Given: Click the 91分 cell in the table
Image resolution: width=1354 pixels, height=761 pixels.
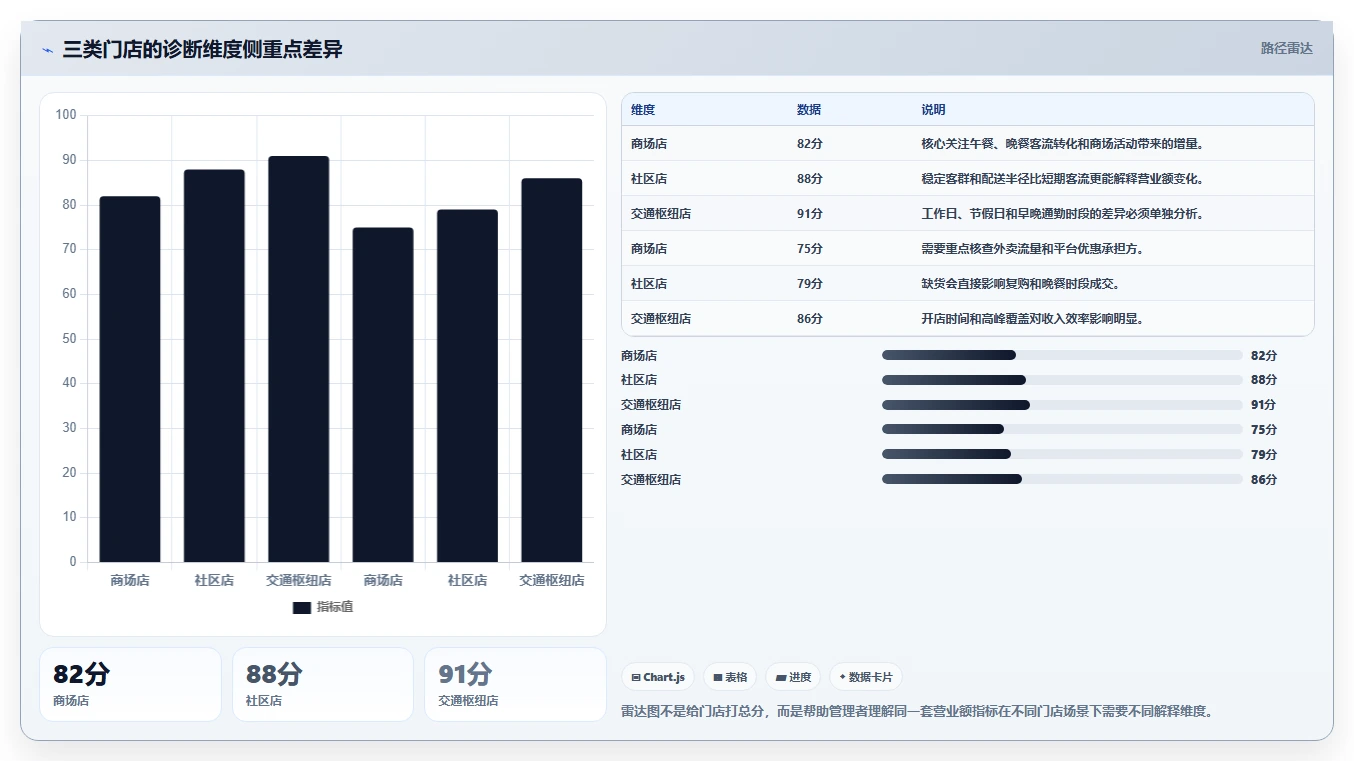Looking at the screenshot, I should point(810,214).
